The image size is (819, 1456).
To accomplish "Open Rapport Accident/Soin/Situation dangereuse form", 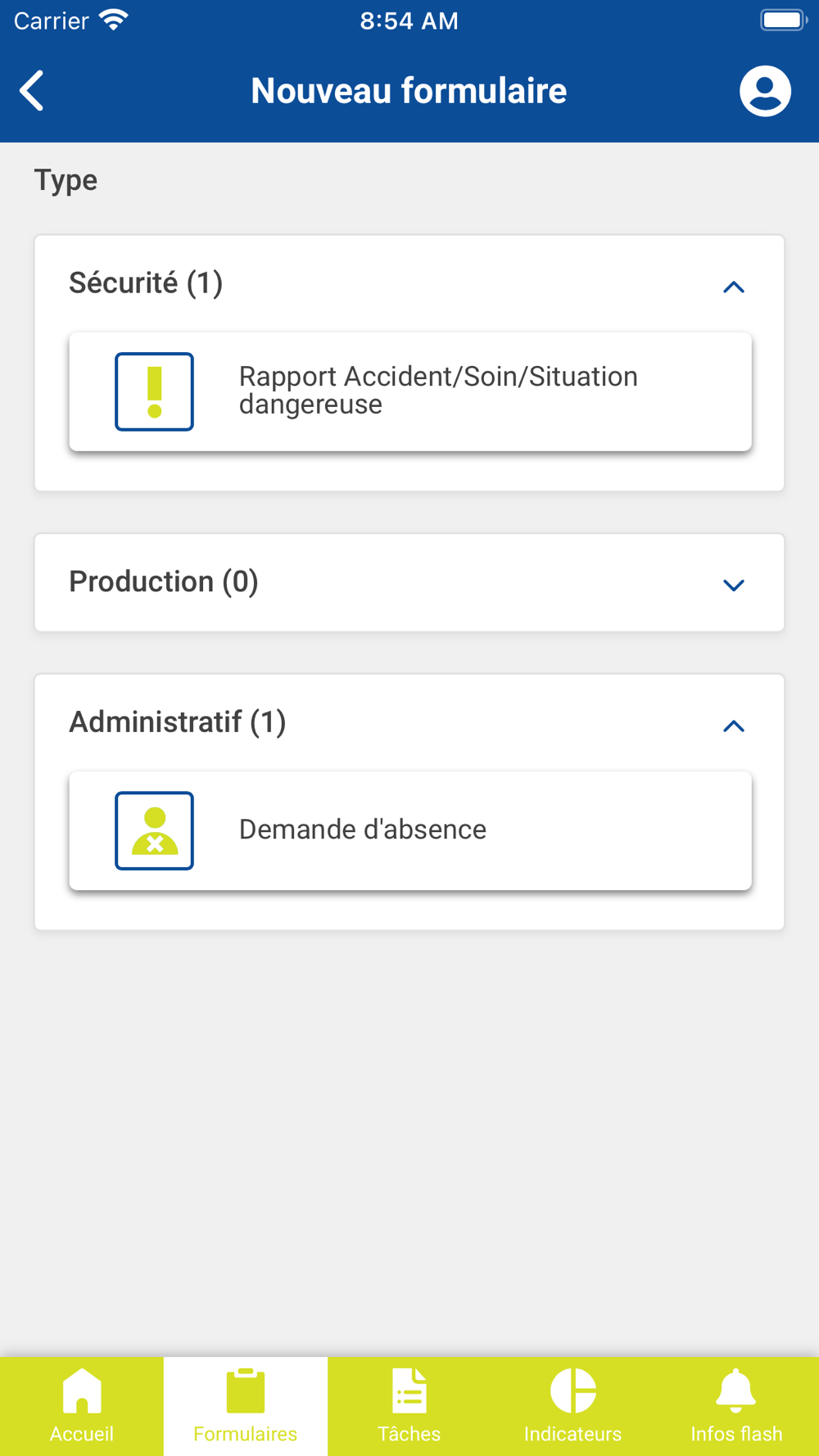I will pos(438,391).
